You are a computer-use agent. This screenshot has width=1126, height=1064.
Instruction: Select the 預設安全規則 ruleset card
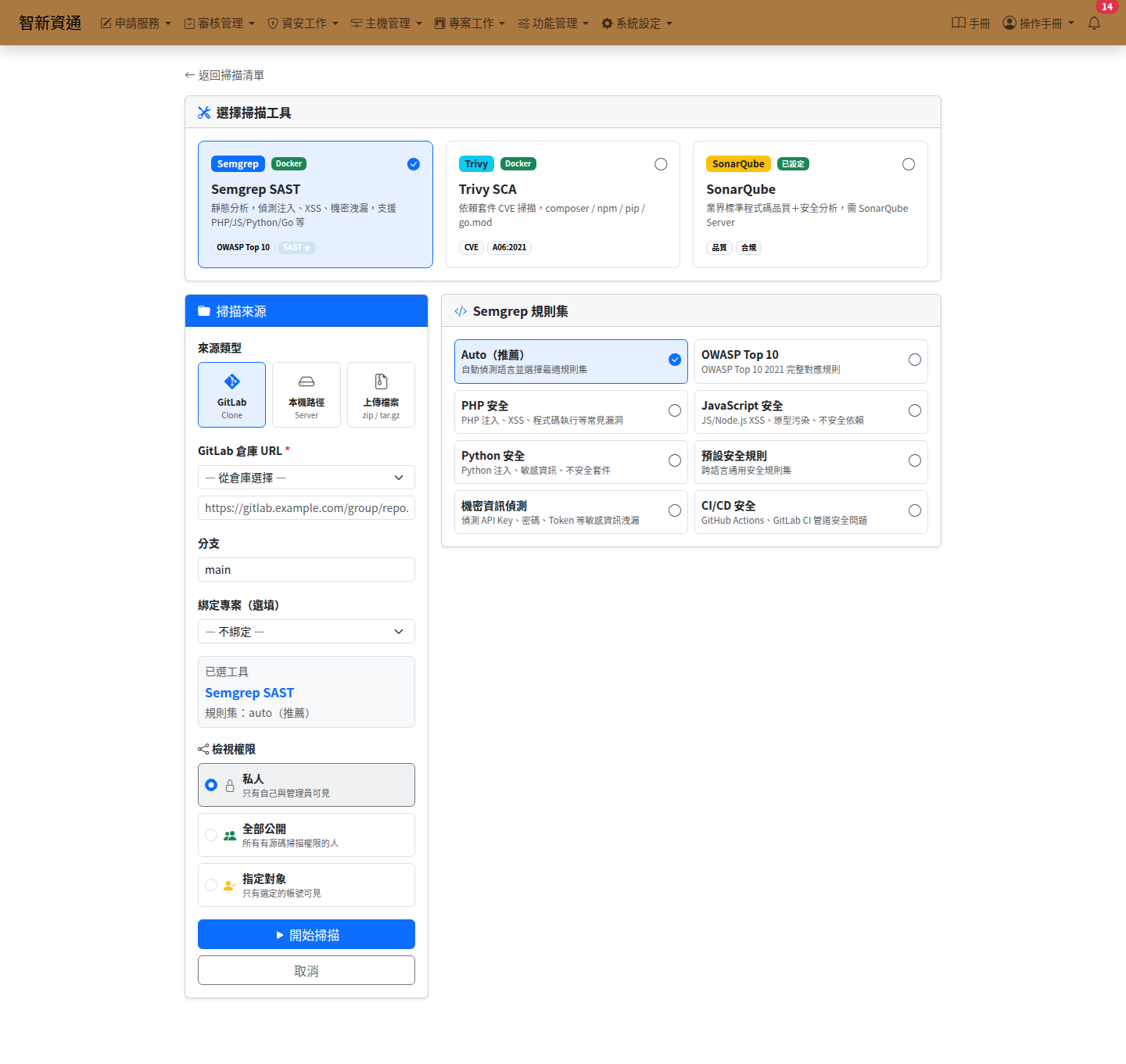point(811,462)
